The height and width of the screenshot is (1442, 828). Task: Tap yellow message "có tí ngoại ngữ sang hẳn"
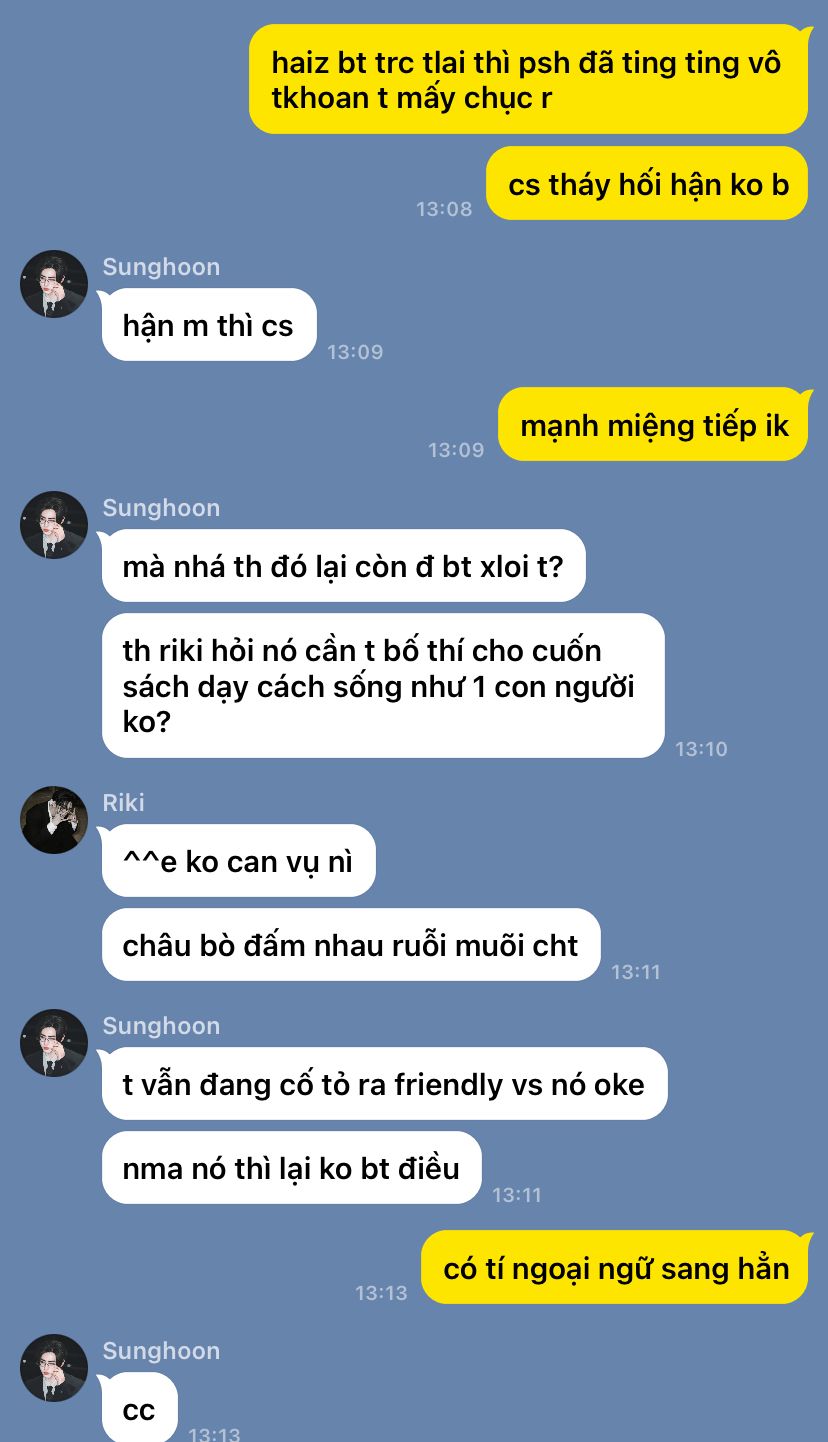pos(615,1268)
